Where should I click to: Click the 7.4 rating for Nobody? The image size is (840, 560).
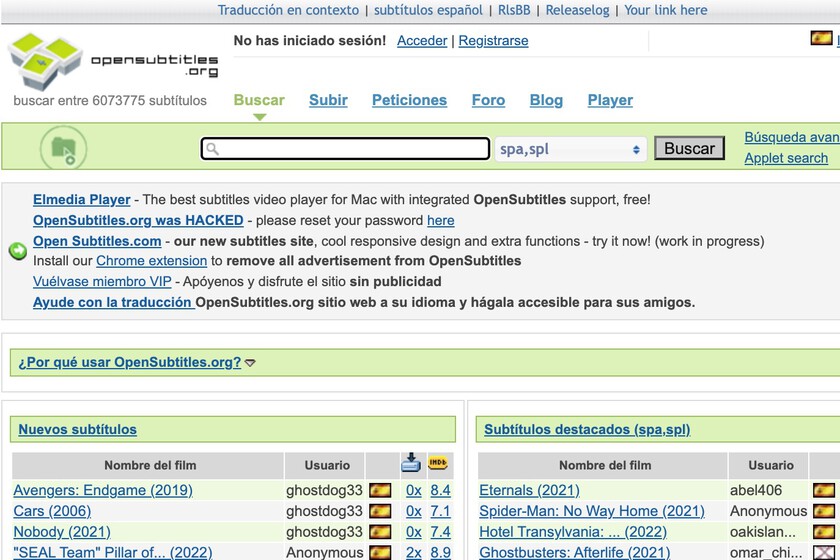point(440,532)
